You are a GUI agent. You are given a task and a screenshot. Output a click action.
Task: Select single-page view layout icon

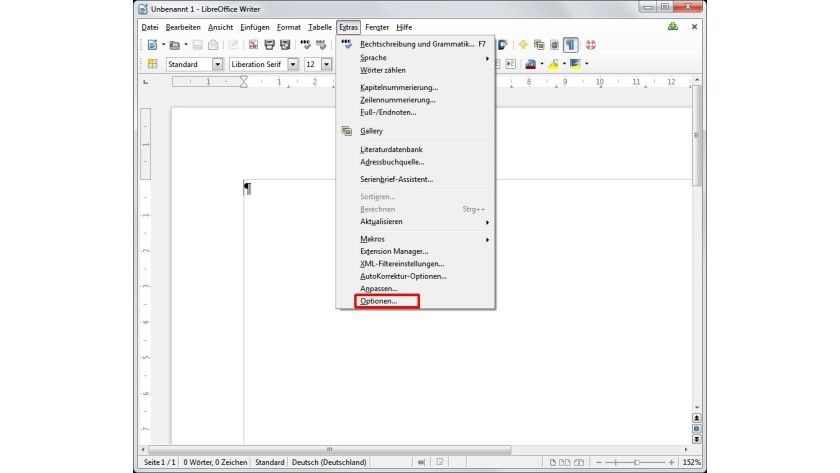click(x=553, y=462)
